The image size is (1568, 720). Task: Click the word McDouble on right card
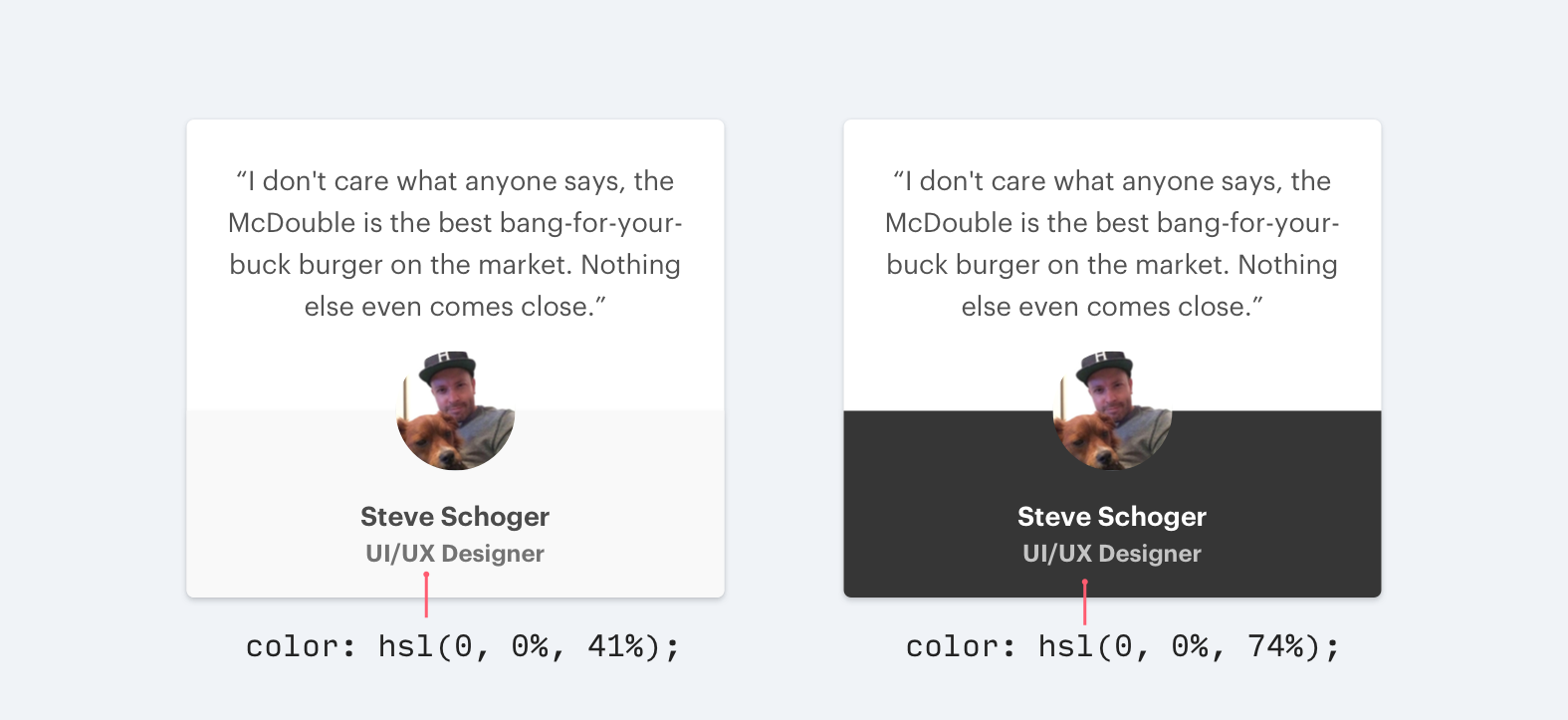coord(949,223)
